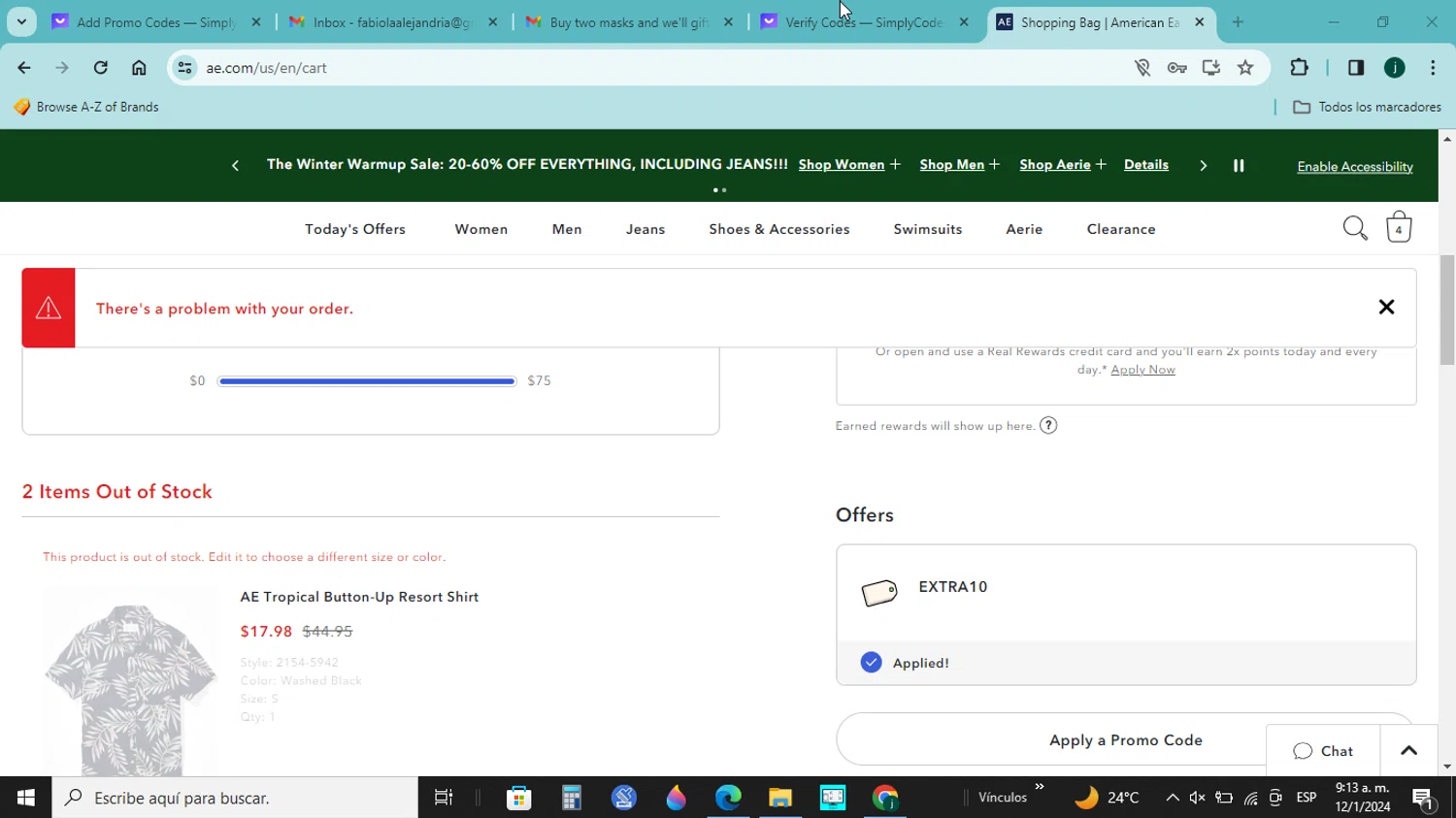Open the Aerie menu
1456x818 pixels.
point(1024,229)
